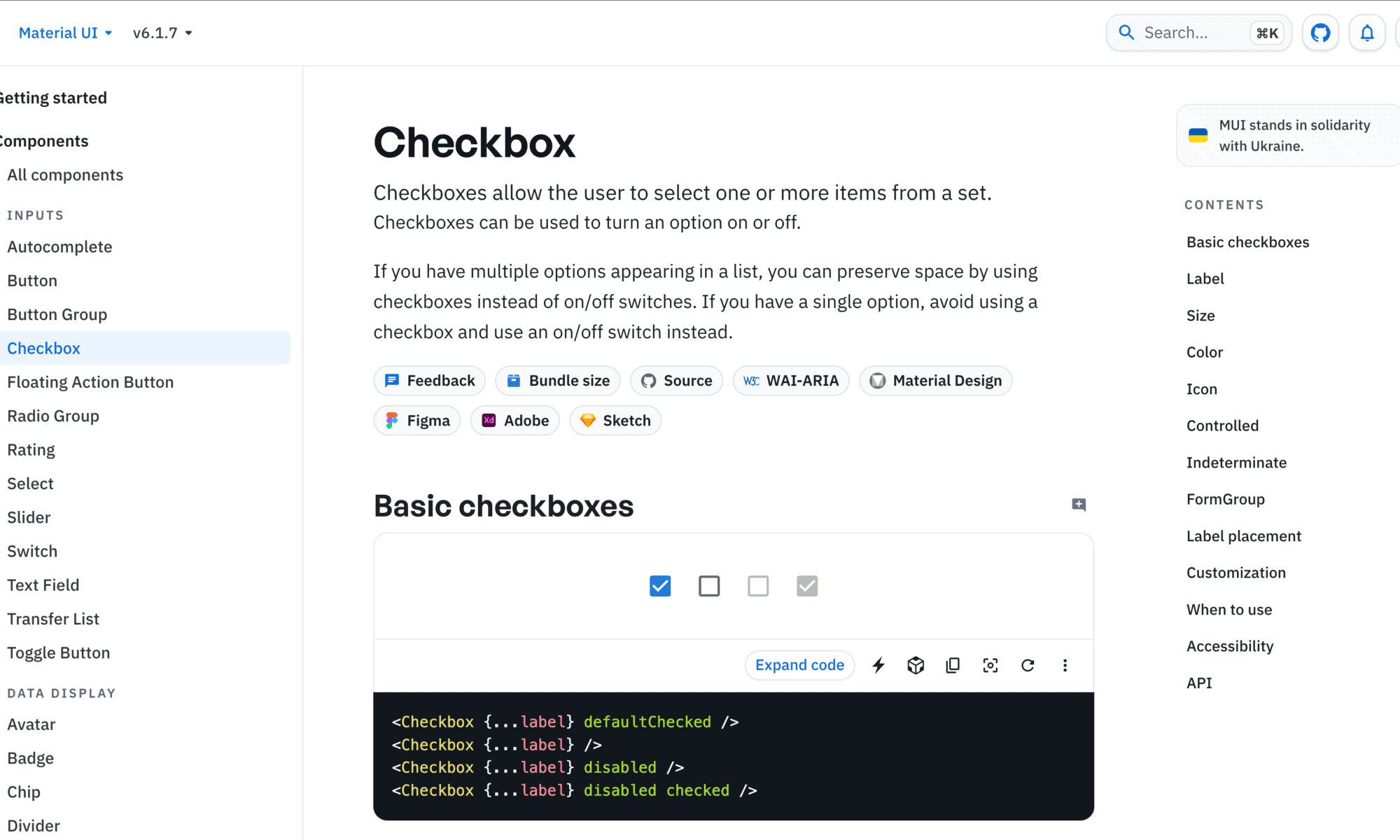Open Toggle Button page
1400x840 pixels.
click(x=59, y=653)
